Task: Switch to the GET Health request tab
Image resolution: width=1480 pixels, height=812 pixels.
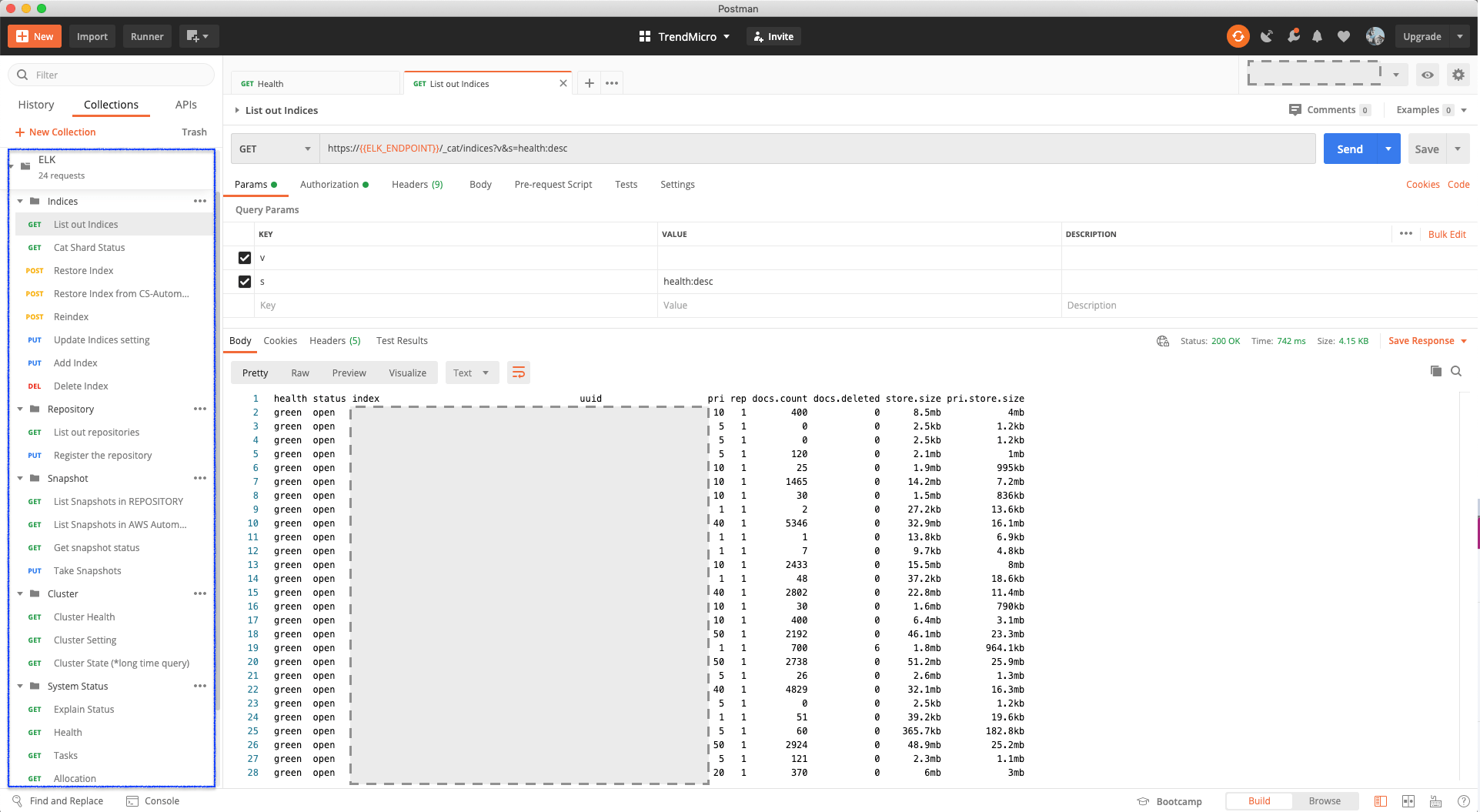Action: coord(316,83)
